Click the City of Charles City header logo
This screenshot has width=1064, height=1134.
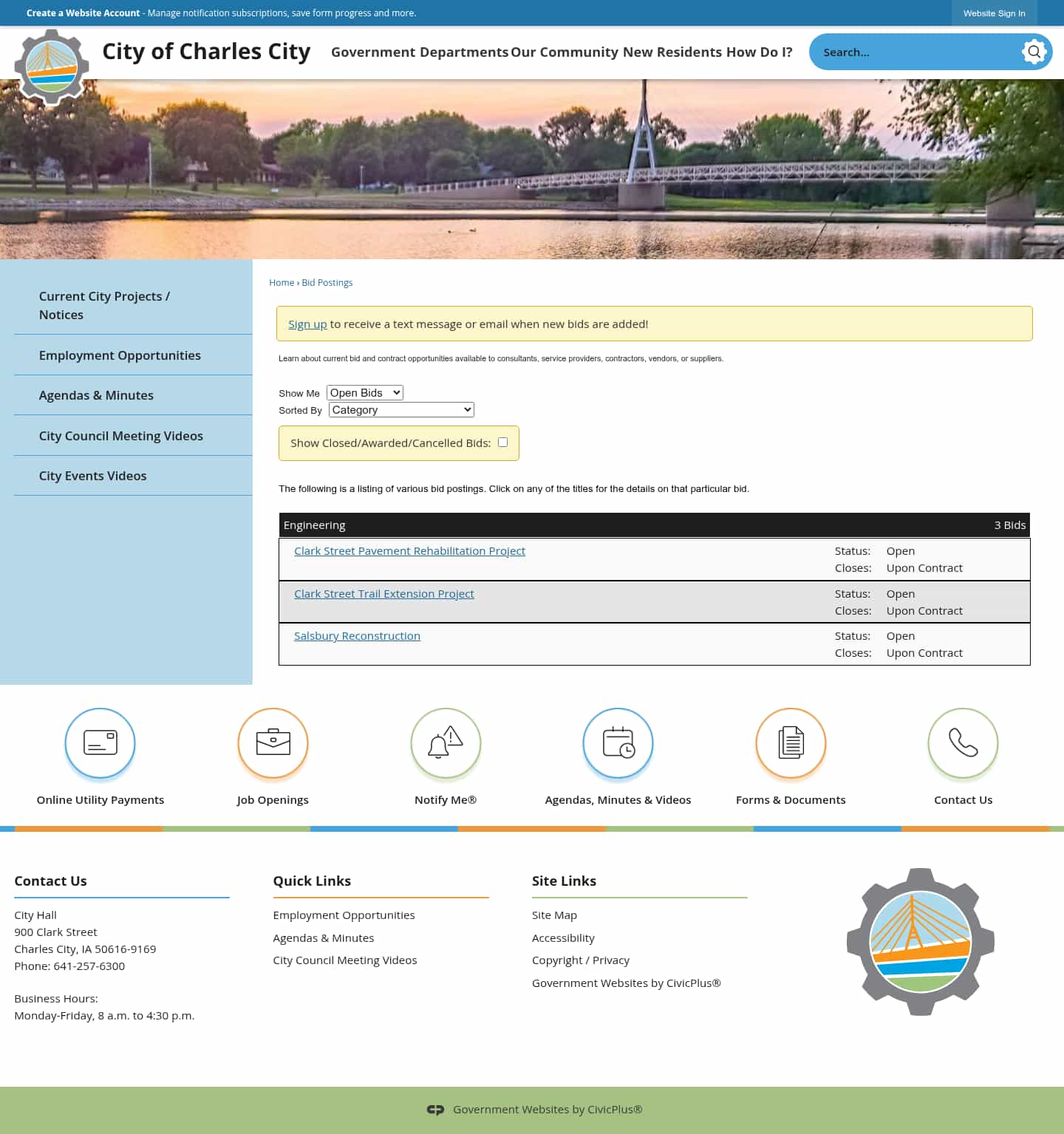pyautogui.click(x=52, y=66)
